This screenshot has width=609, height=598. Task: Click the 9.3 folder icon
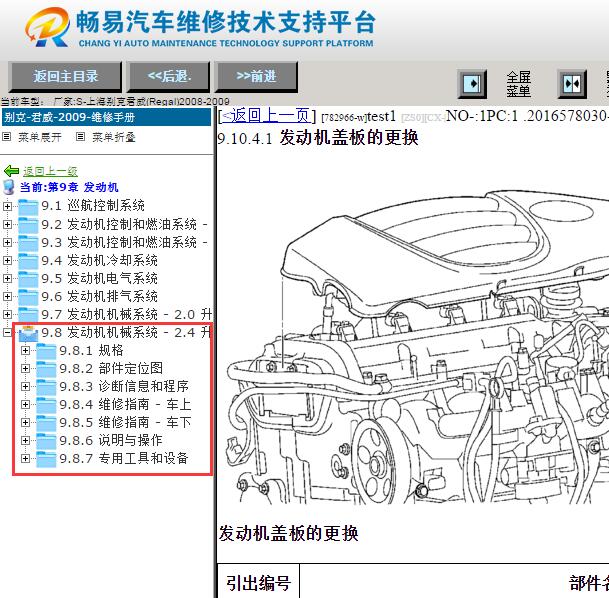click(x=28, y=242)
